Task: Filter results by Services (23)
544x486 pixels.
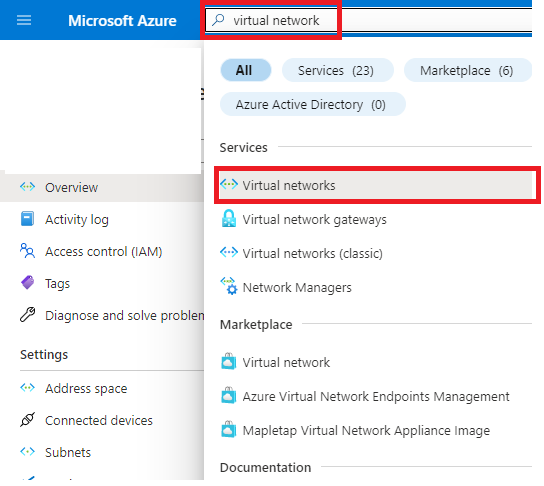Action: [338, 70]
